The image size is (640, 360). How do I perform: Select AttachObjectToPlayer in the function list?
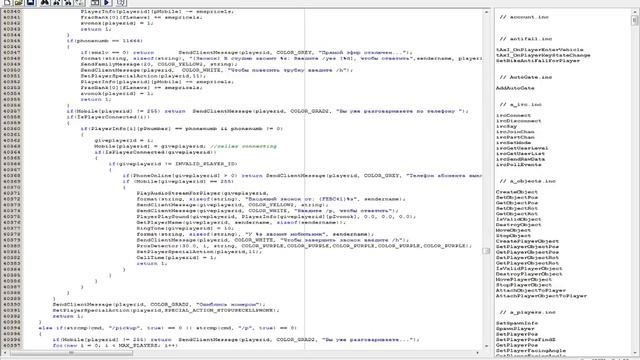[531, 290]
